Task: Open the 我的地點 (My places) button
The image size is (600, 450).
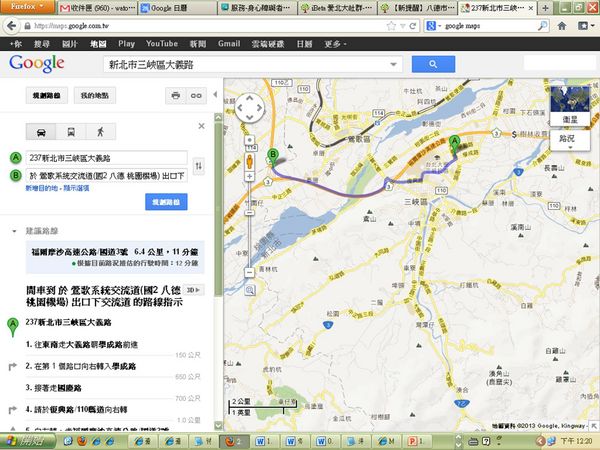Action: point(95,95)
